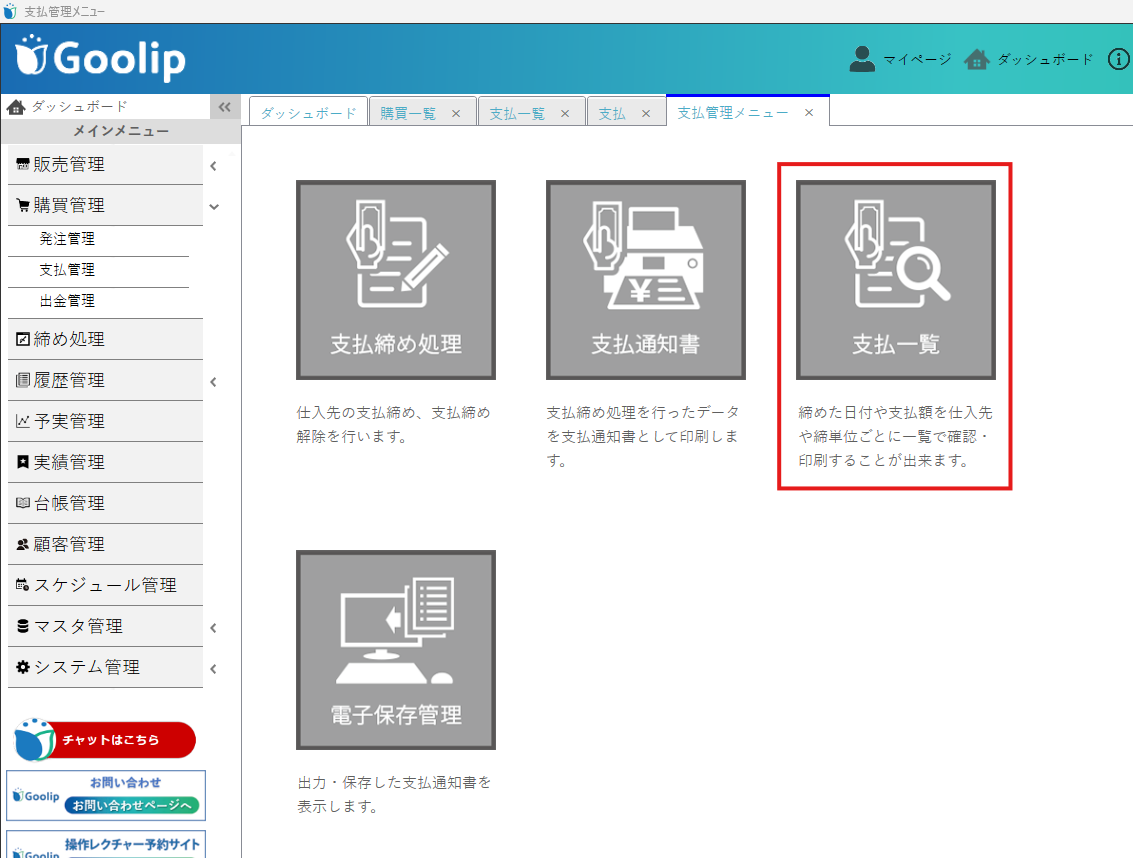
Task: Collapse sidebar with double-chevron button
Action: tap(225, 107)
